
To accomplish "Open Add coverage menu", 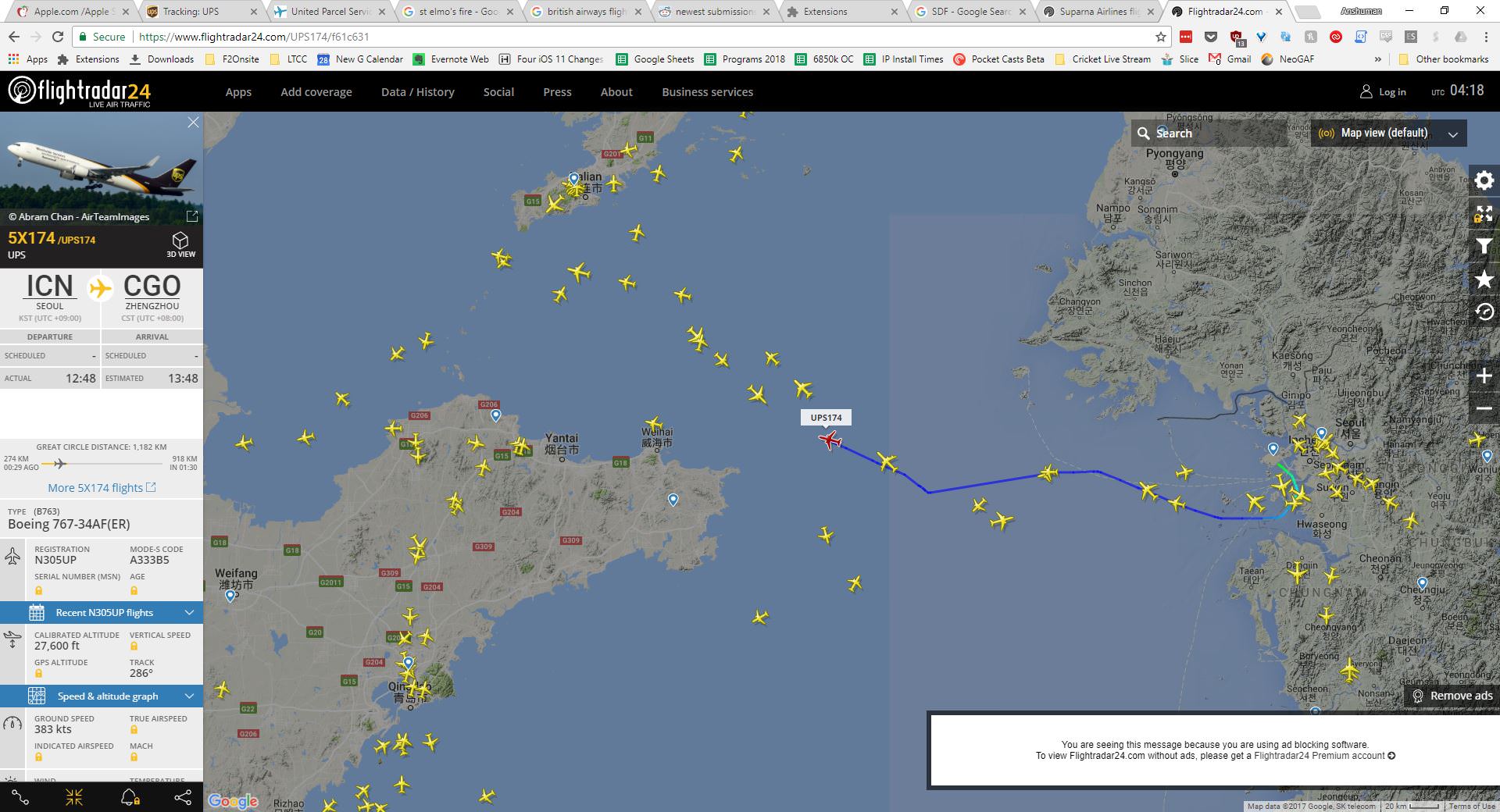I will tap(316, 92).
